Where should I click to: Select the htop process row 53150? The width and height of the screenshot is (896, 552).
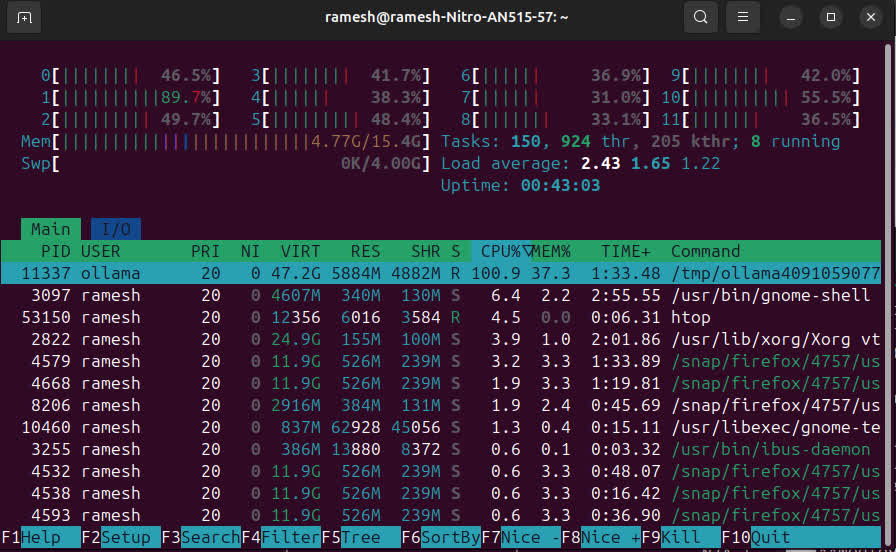pyautogui.click(x=441, y=317)
